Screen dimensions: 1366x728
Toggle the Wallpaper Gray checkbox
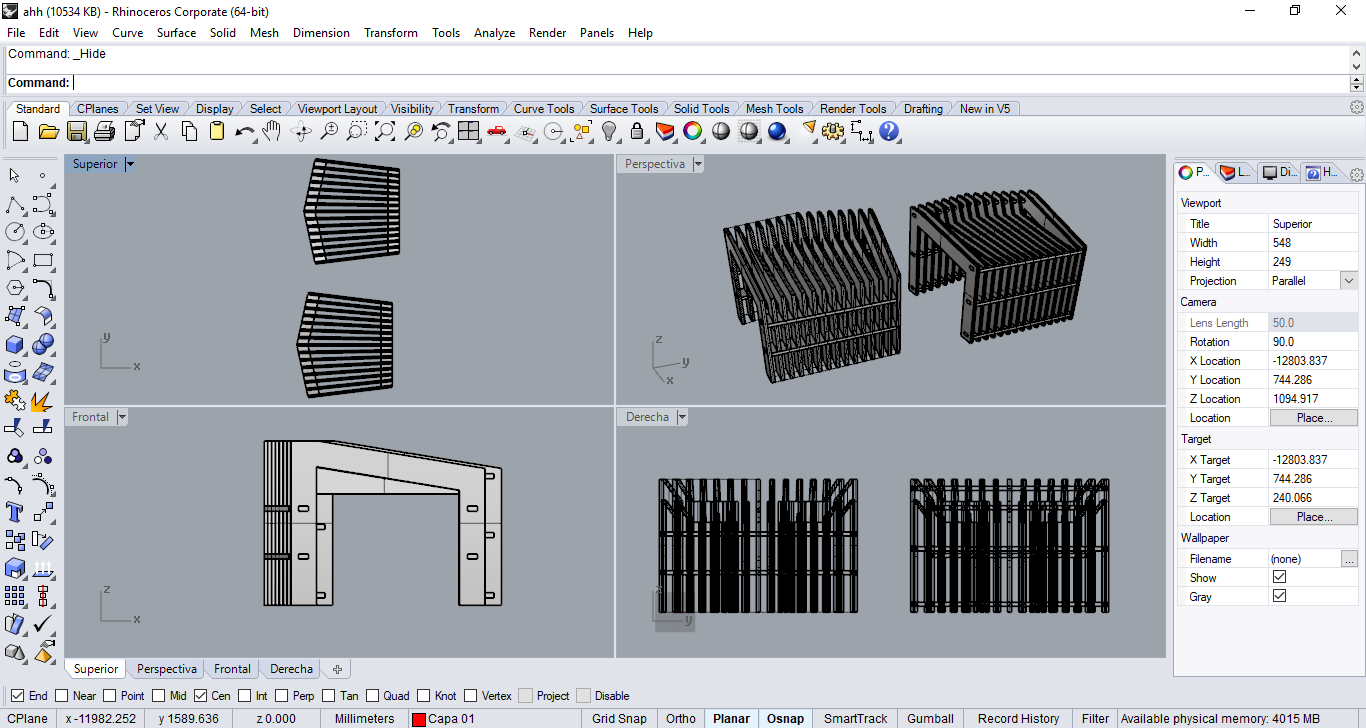[1279, 596]
